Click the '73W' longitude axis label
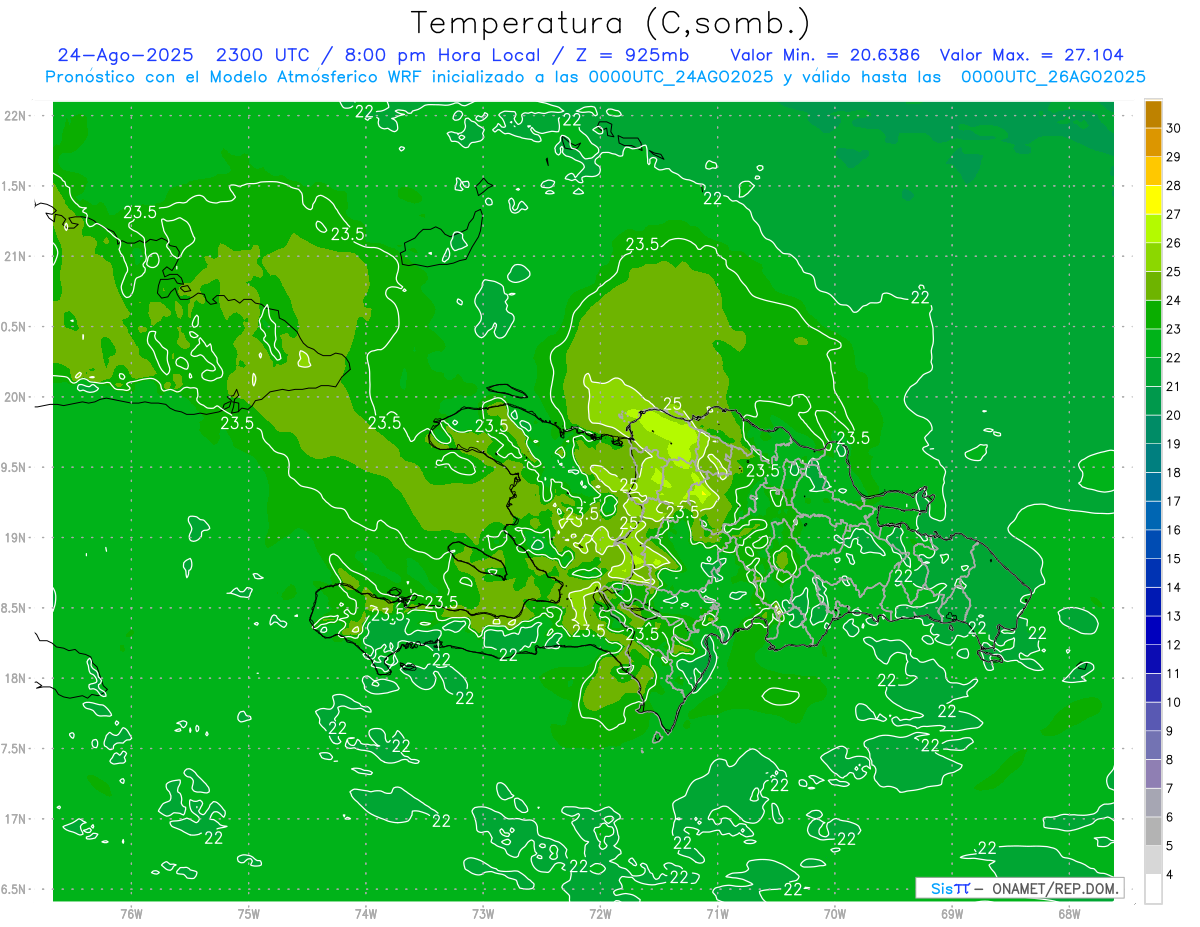This screenshot has width=1200, height=927. [483, 914]
